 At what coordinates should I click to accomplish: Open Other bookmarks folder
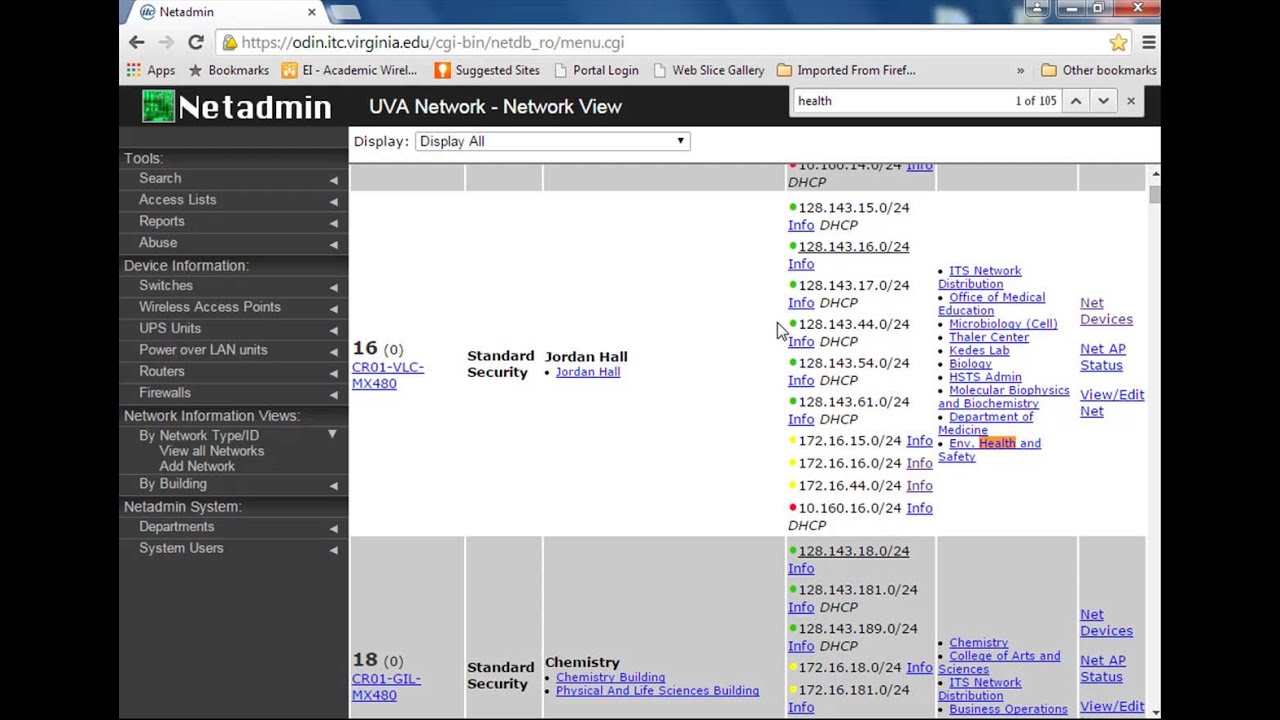click(x=1099, y=70)
